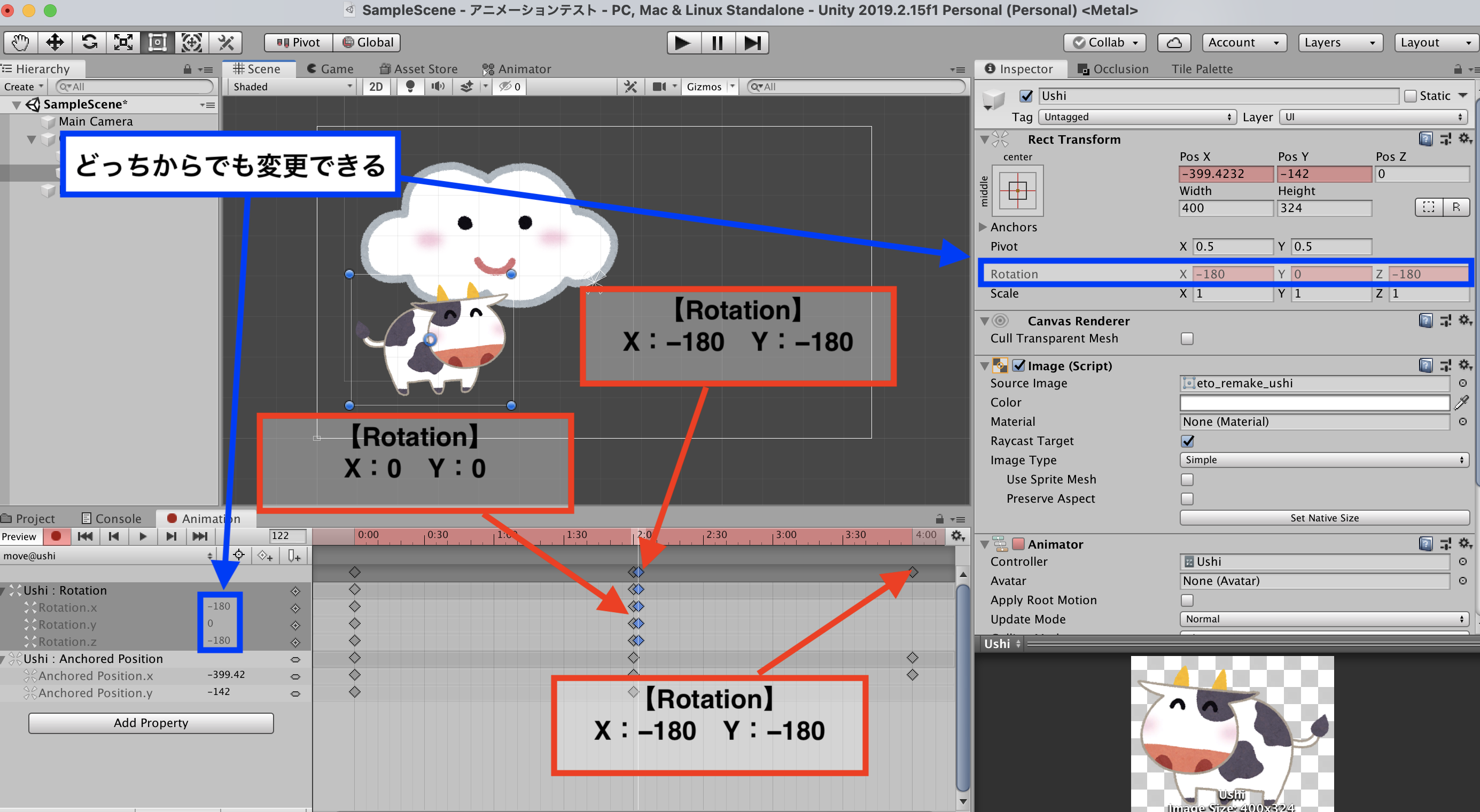Viewport: 1480px width, 812px height.
Task: Toggle 2D scene view mode
Action: point(376,87)
